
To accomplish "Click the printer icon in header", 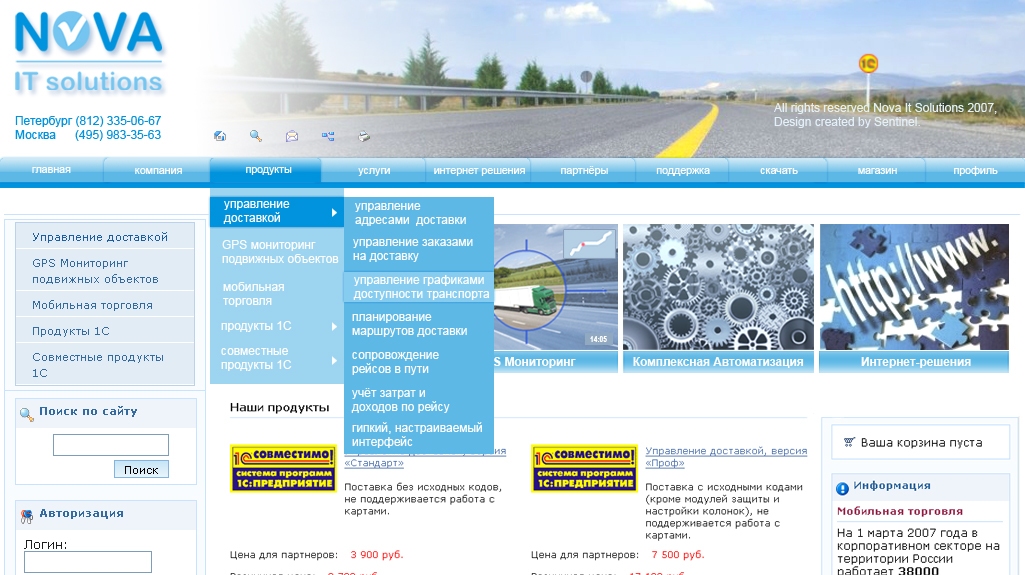I will 364,136.
